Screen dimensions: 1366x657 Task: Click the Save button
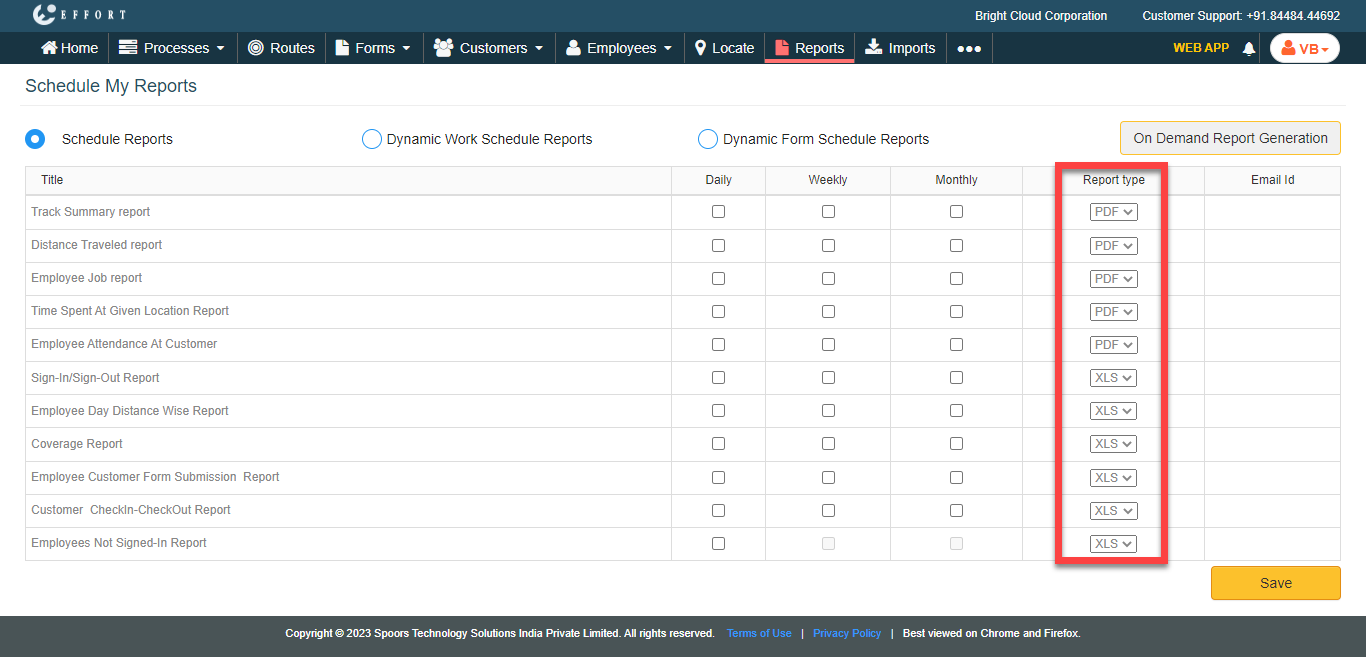1275,583
